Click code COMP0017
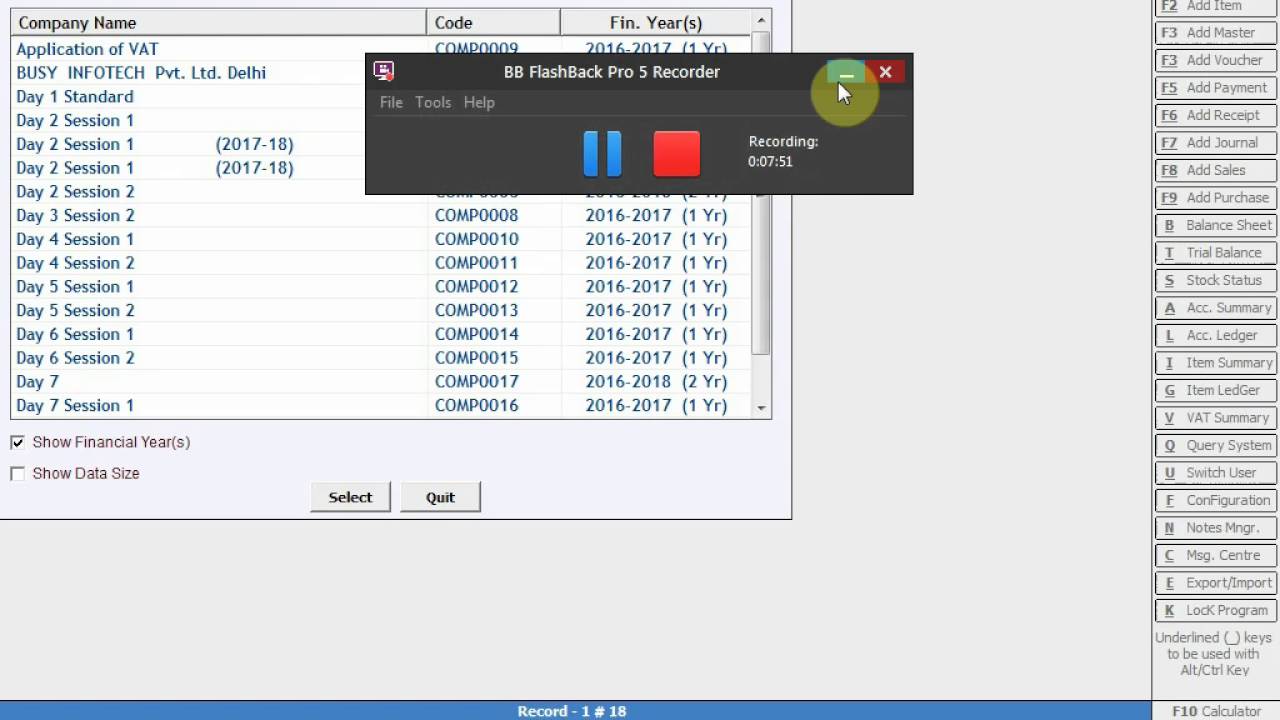1280x720 pixels. click(x=476, y=382)
